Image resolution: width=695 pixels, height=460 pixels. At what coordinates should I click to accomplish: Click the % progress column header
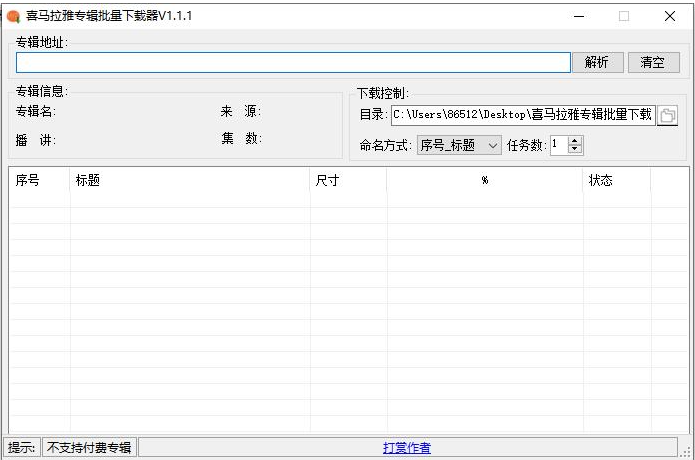pos(485,180)
